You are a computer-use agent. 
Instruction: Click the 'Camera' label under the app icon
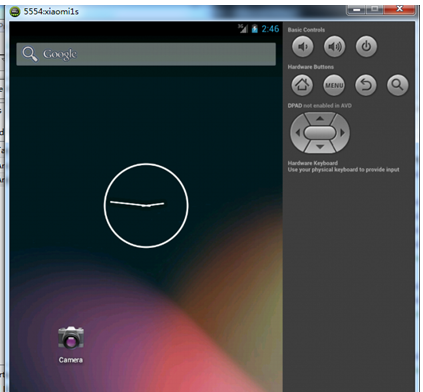point(71,360)
